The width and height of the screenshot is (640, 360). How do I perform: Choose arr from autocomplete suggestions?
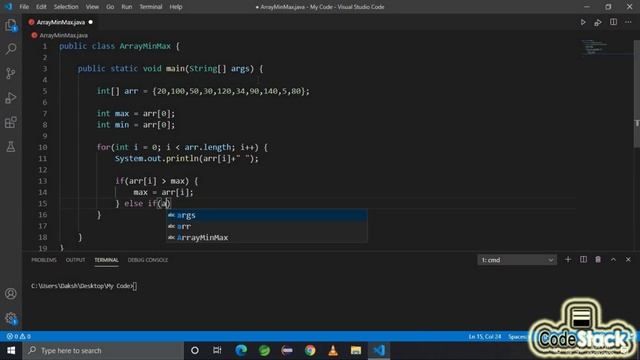[267, 226]
